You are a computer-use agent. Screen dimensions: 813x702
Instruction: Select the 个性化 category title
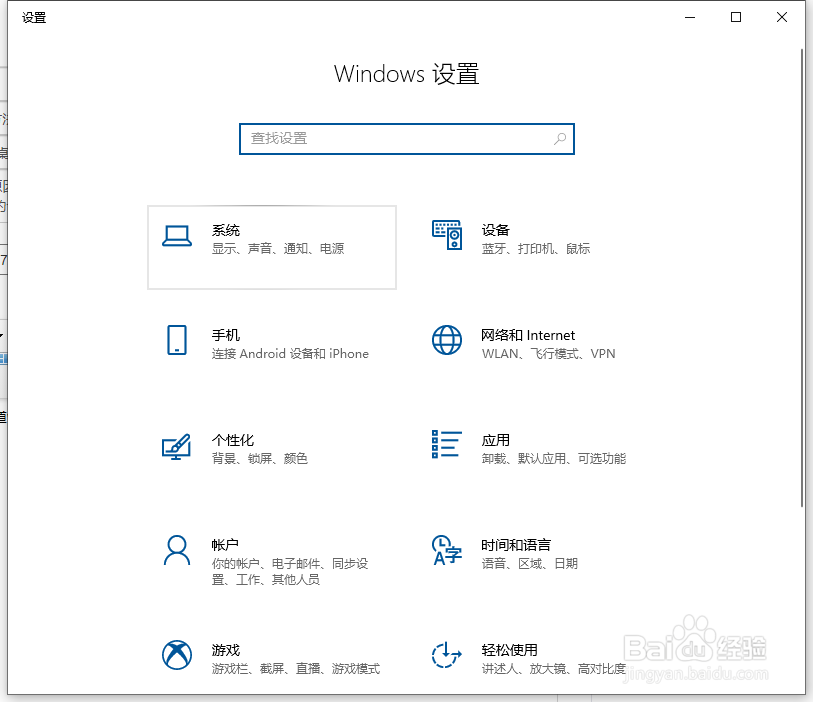233,440
